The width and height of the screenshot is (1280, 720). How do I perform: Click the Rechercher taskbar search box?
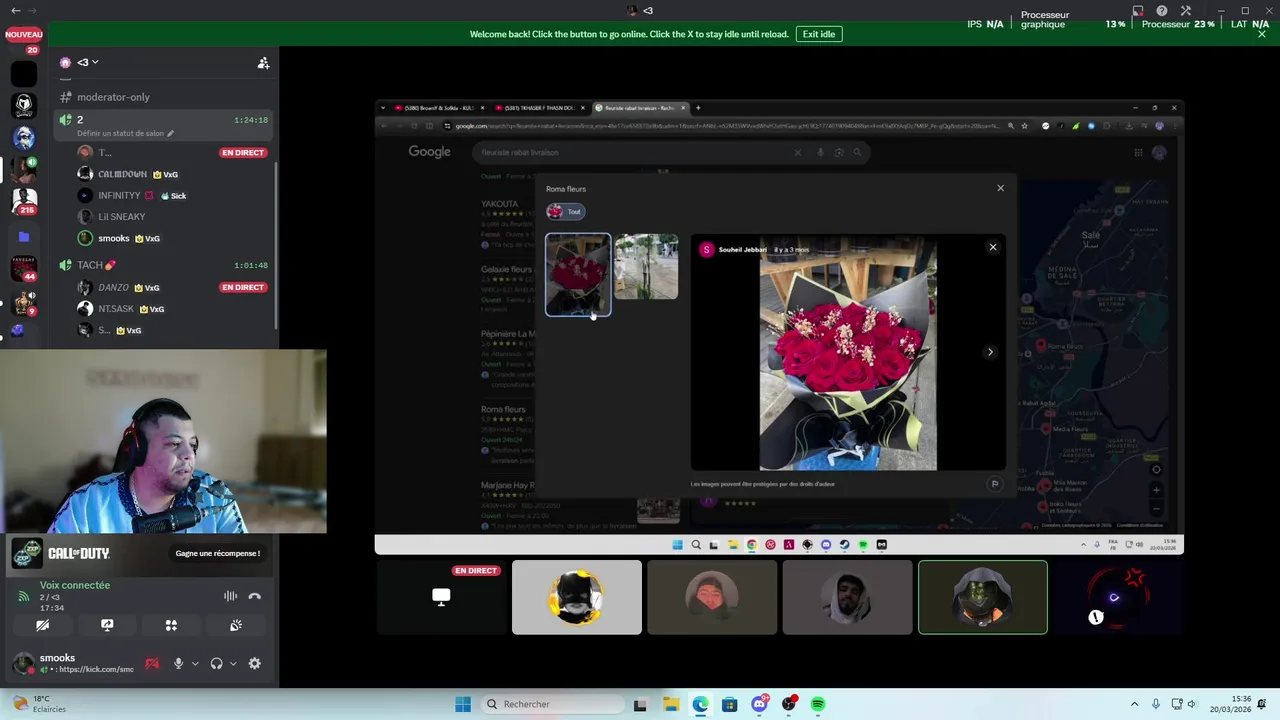point(550,704)
